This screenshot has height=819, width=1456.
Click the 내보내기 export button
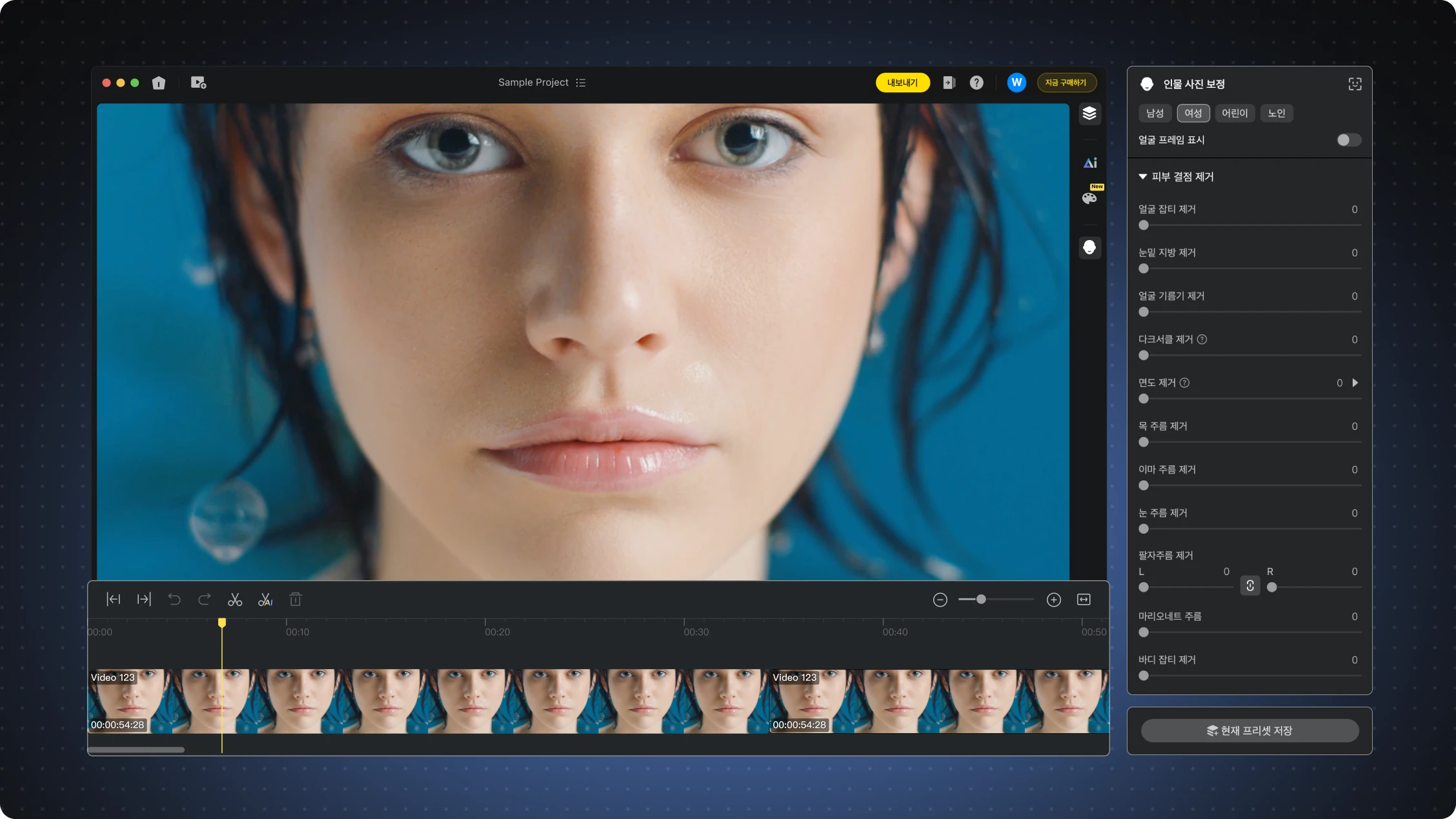coord(902,83)
